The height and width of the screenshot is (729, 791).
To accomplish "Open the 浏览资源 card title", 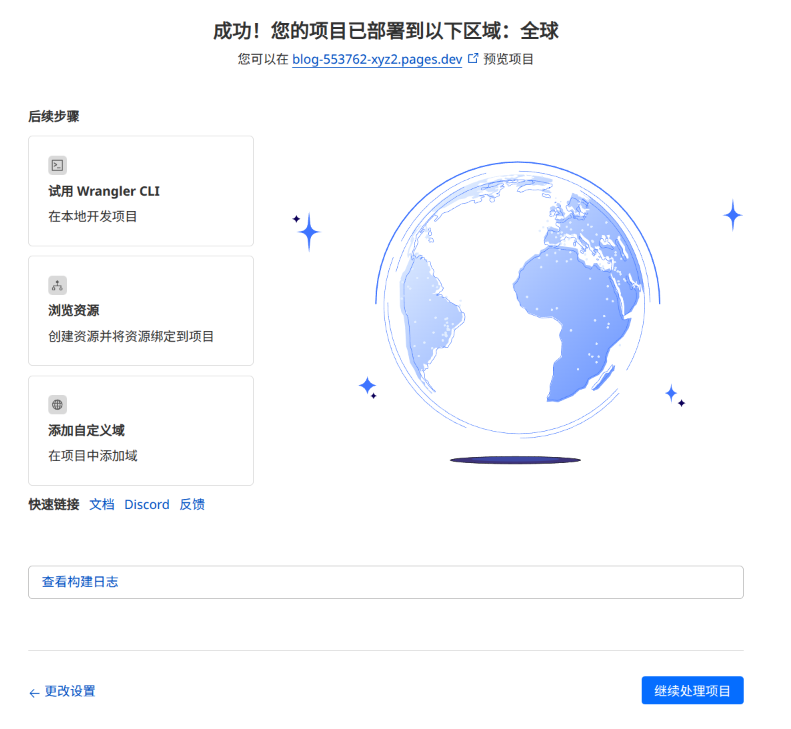I will point(74,310).
